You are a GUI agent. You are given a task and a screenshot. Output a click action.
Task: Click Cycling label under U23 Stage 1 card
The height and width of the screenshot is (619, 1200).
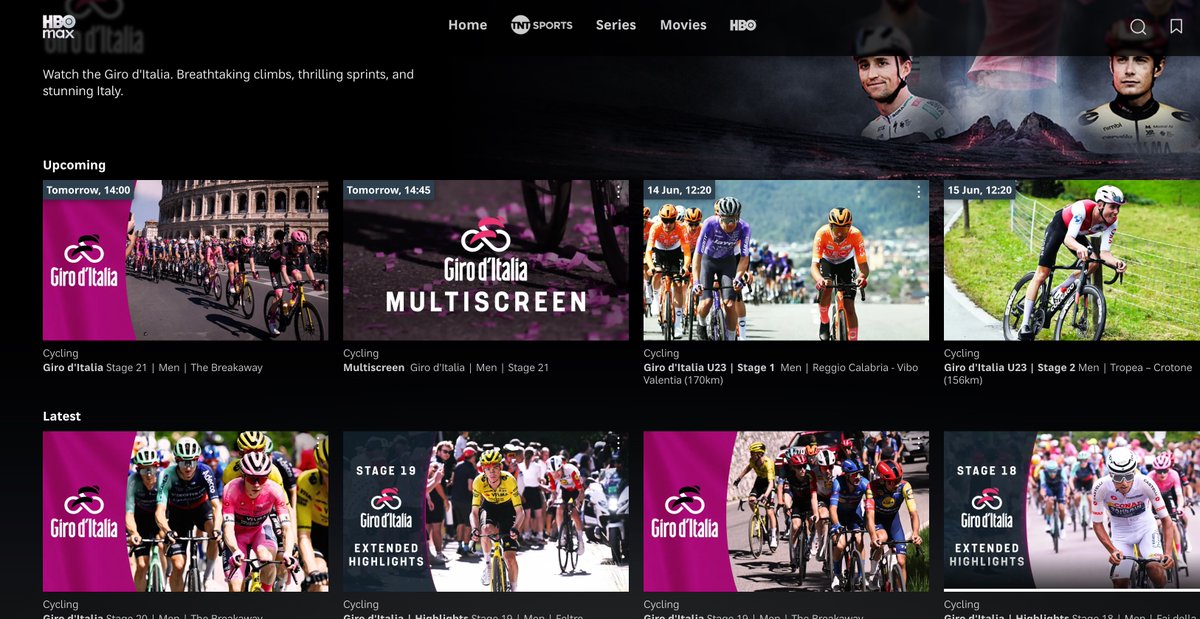[661, 353]
